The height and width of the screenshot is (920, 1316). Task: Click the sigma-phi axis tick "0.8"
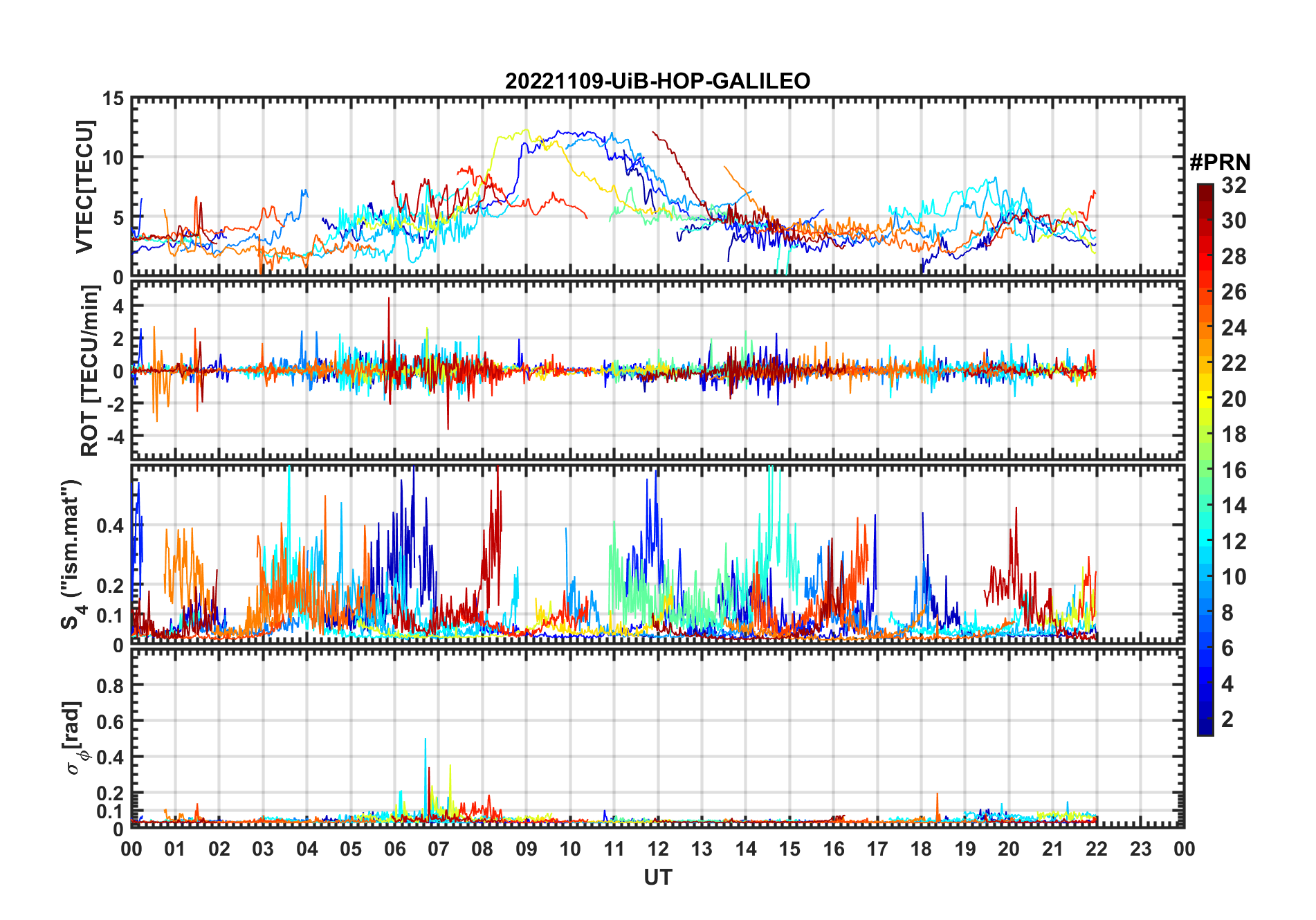point(110,686)
